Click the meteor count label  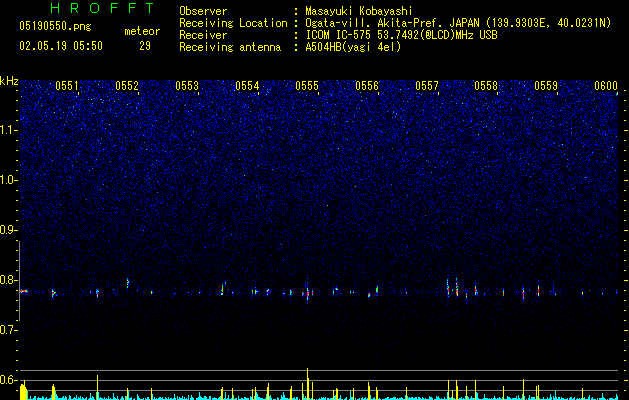(x=142, y=31)
